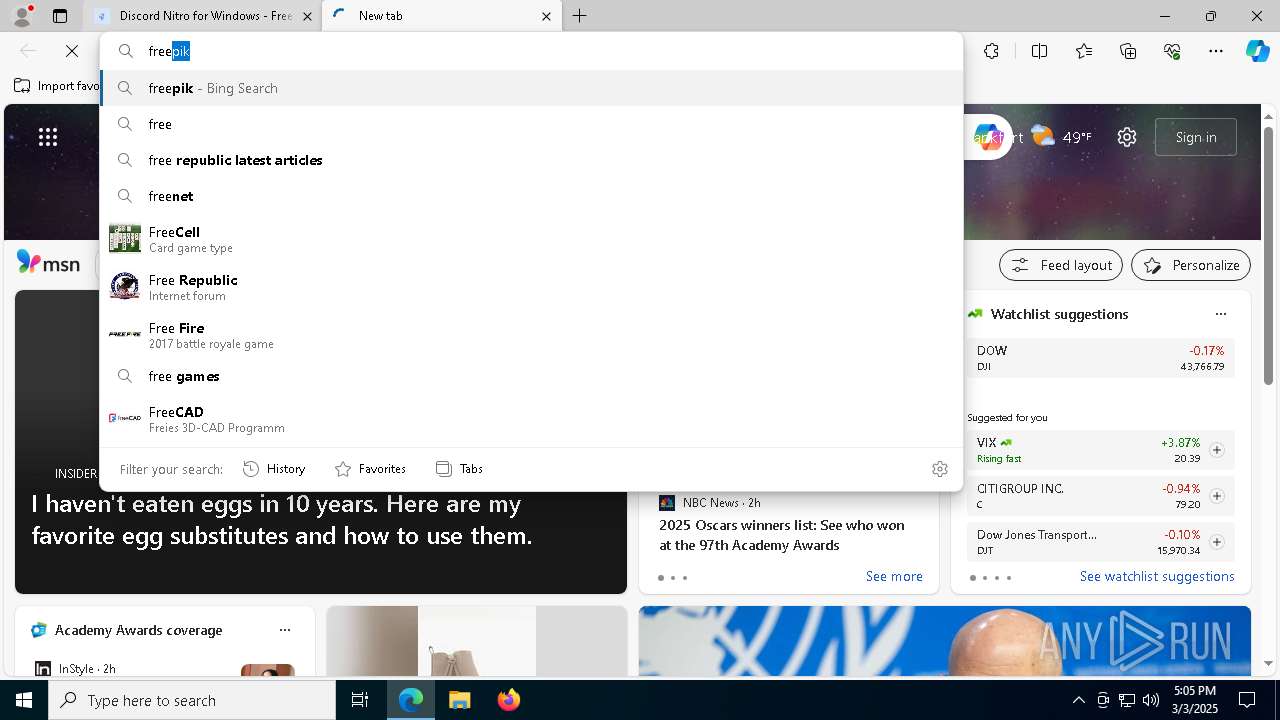Show hidden system tray icons
This screenshot has height=720, width=1280.
point(1078,700)
